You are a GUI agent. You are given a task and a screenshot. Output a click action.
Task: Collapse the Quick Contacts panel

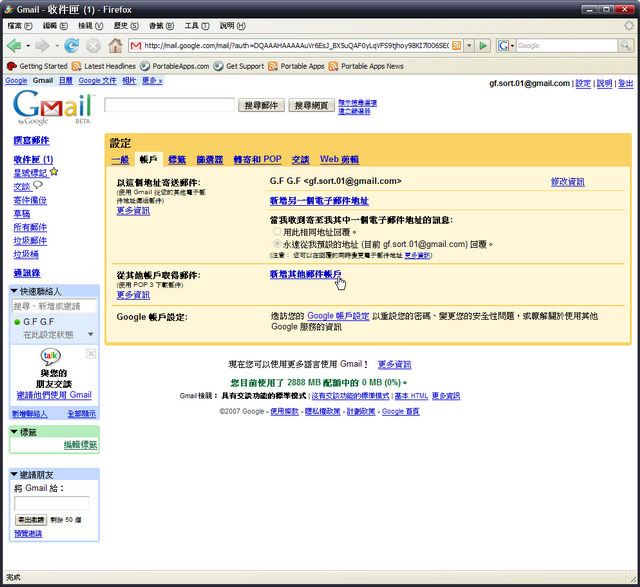click(x=14, y=291)
